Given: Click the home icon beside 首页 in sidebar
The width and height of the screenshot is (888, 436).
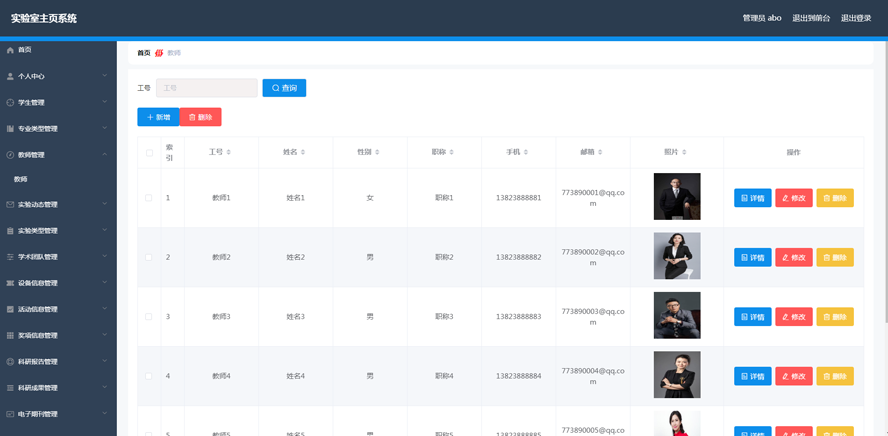Looking at the screenshot, I should 10,50.
